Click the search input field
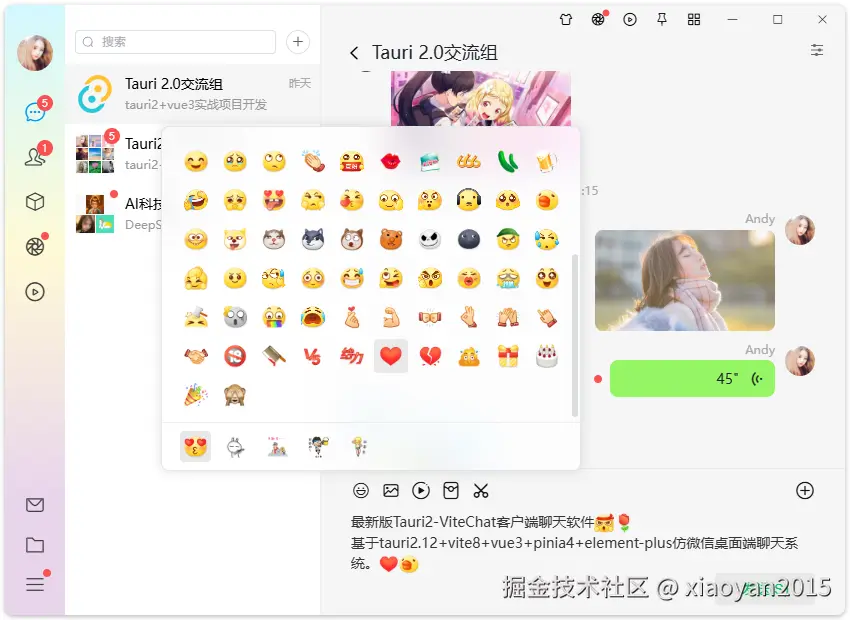850x620 pixels. pyautogui.click(x=175, y=42)
